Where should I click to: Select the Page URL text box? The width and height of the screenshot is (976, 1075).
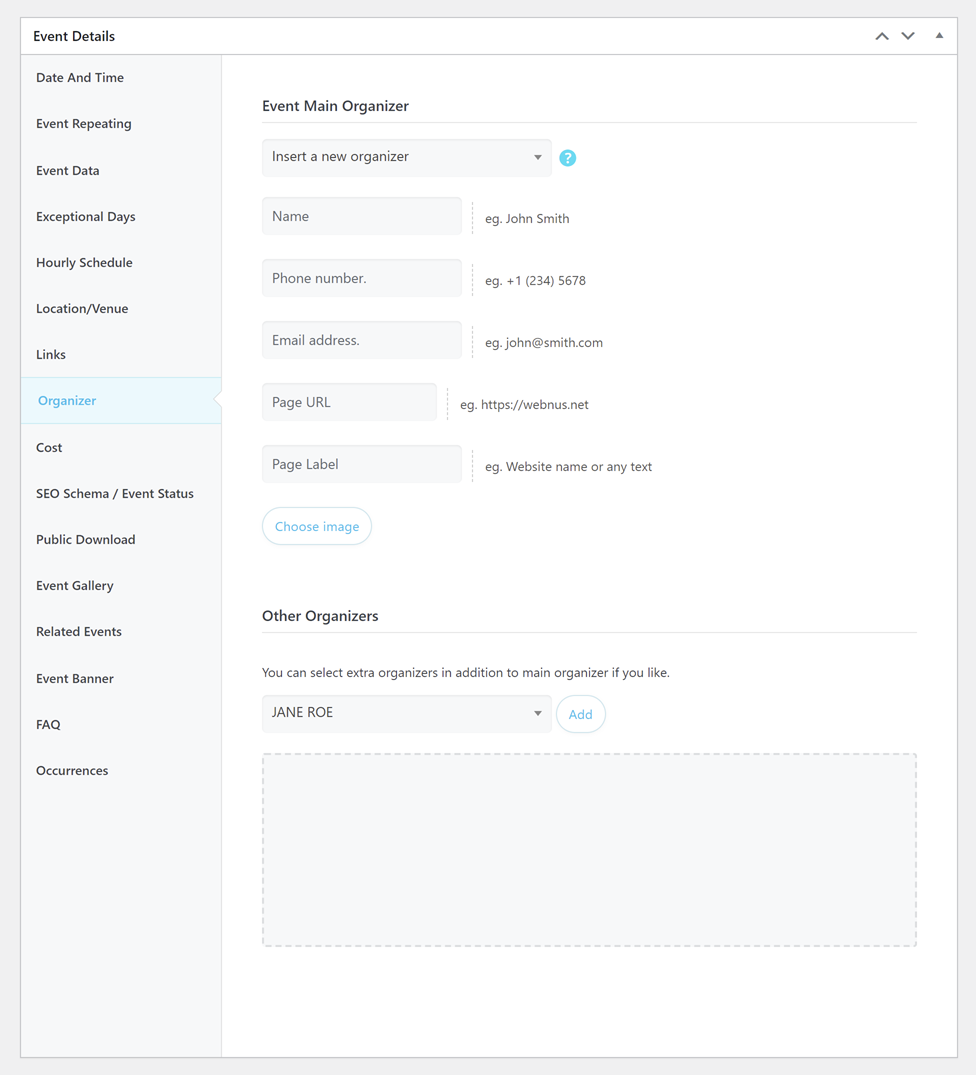point(349,403)
